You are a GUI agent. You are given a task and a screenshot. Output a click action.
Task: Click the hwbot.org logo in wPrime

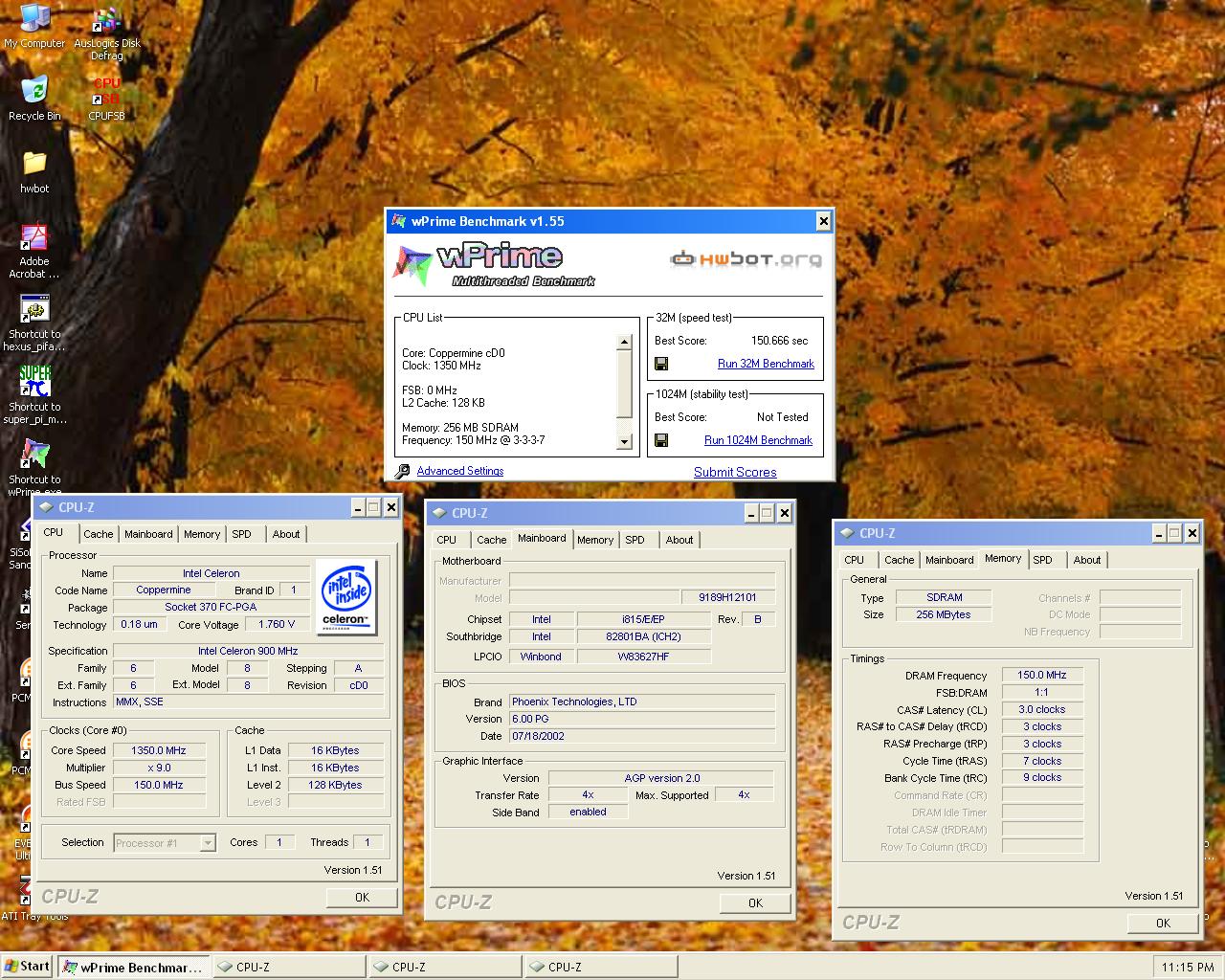[746, 258]
